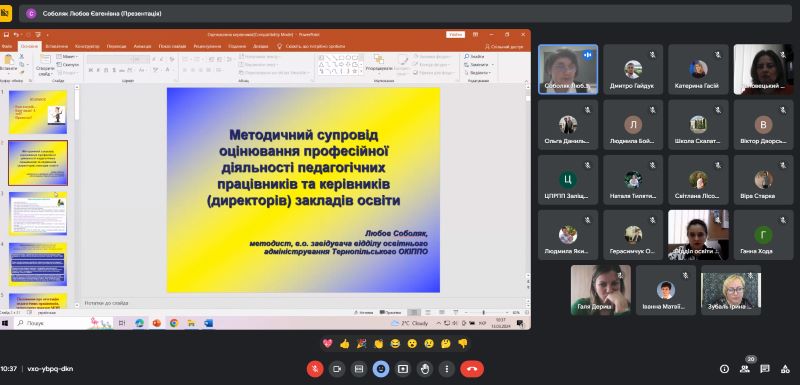Viewport: 800px width, 385px height.
Task: Raise your hand in the meeting
Action: [x=425, y=369]
